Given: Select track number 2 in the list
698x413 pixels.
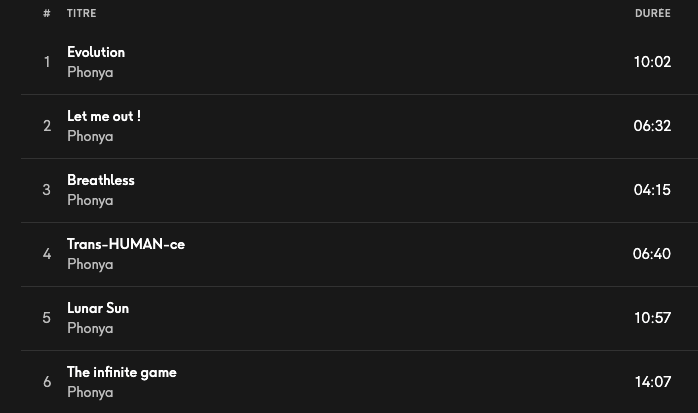Looking at the screenshot, I should point(47,126).
